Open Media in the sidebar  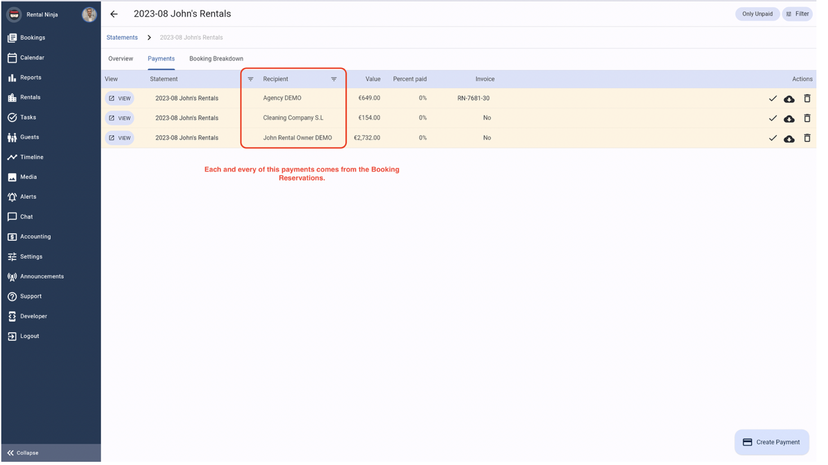click(22, 178)
